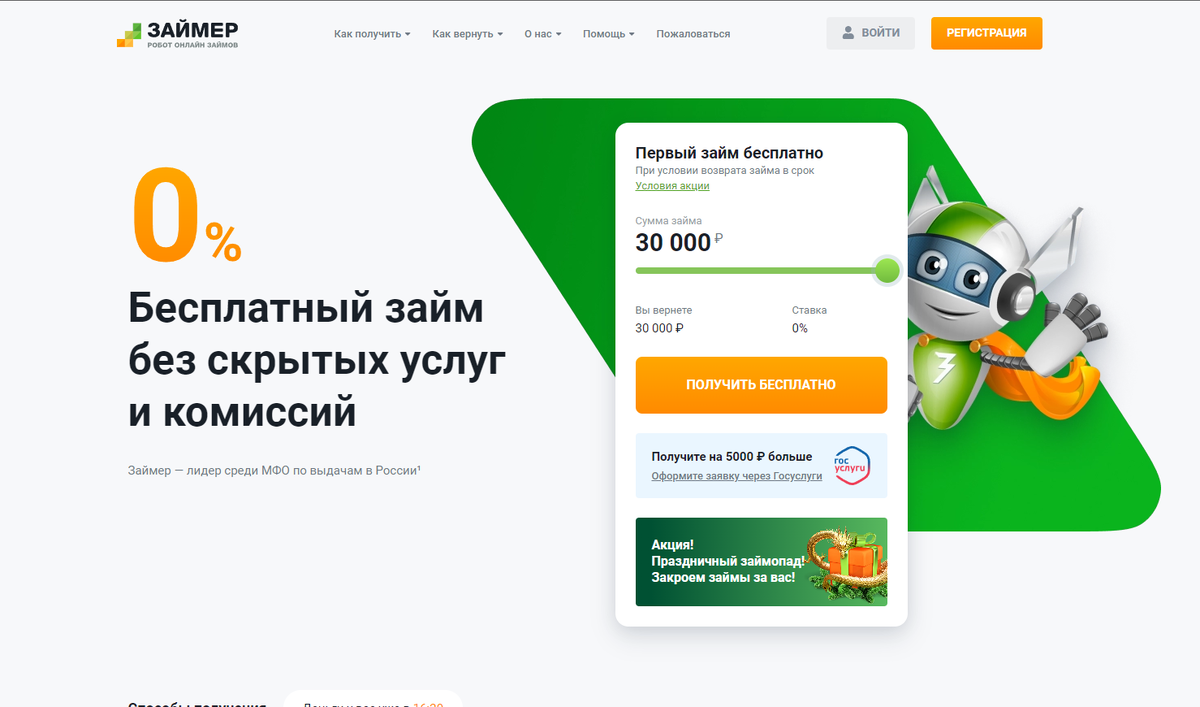
Task: Select the Пожаловаться menu item
Action: (x=693, y=34)
